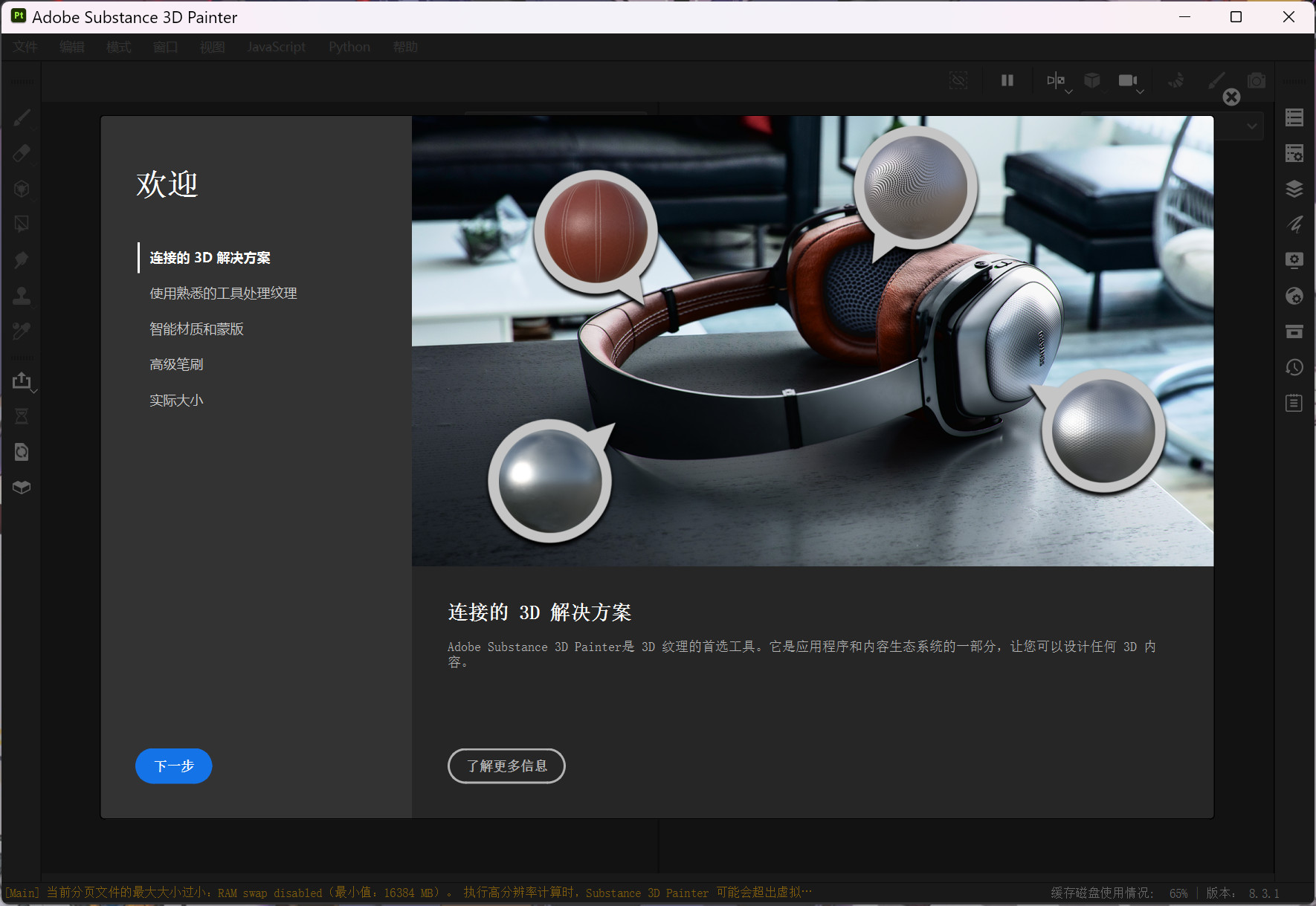
Task: Open the Texture Set Settings panel icon
Action: tap(1294, 153)
